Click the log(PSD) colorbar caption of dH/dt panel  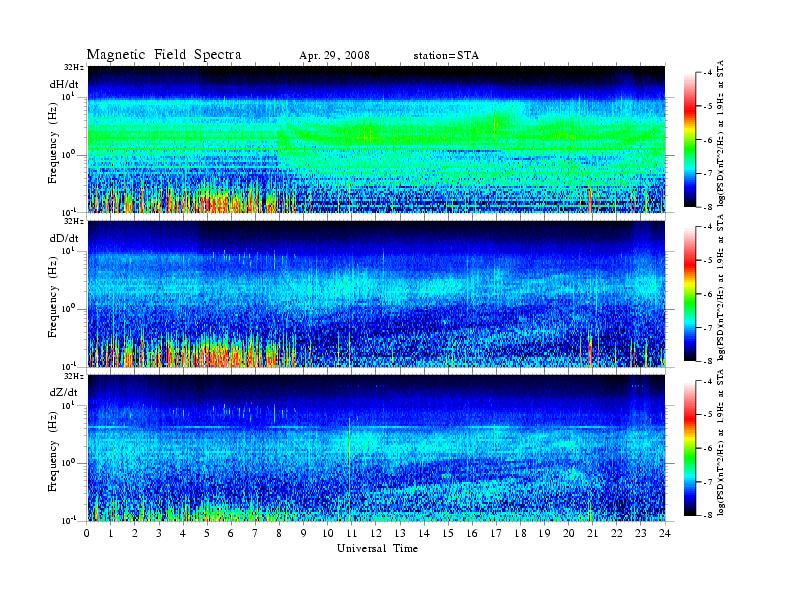coord(721,133)
